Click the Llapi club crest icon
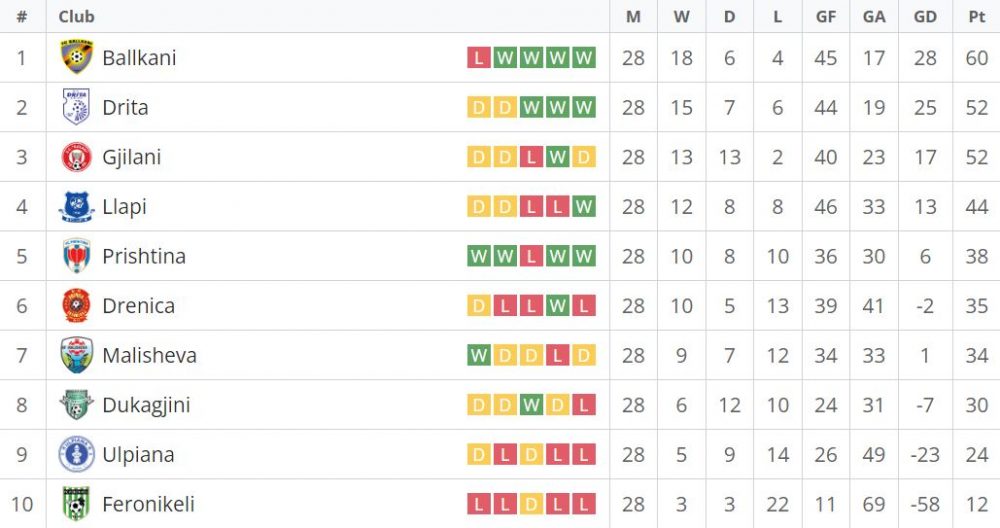 pos(76,207)
